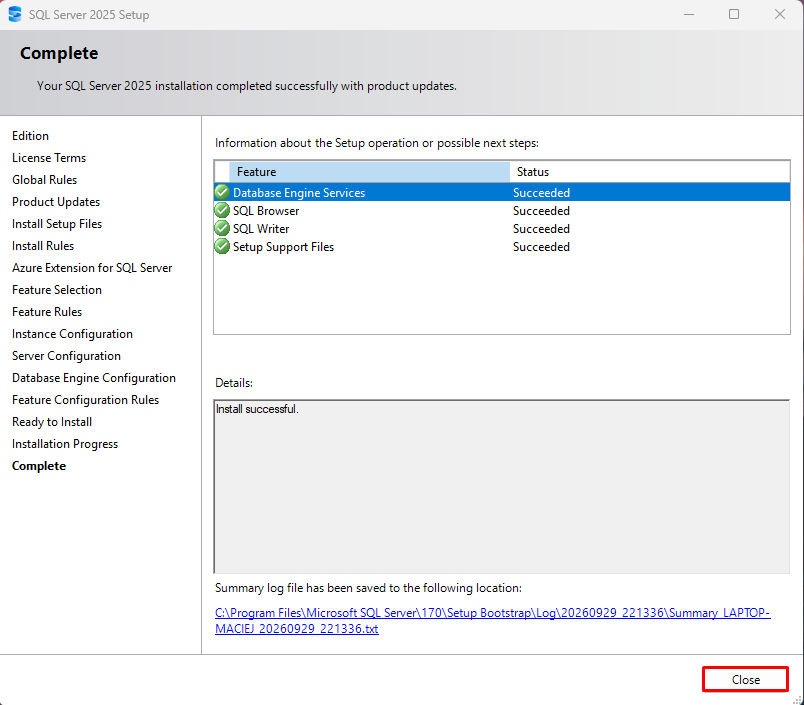Viewport: 804px width, 705px height.
Task: Select Complete step in sidebar
Action: [x=39, y=466]
